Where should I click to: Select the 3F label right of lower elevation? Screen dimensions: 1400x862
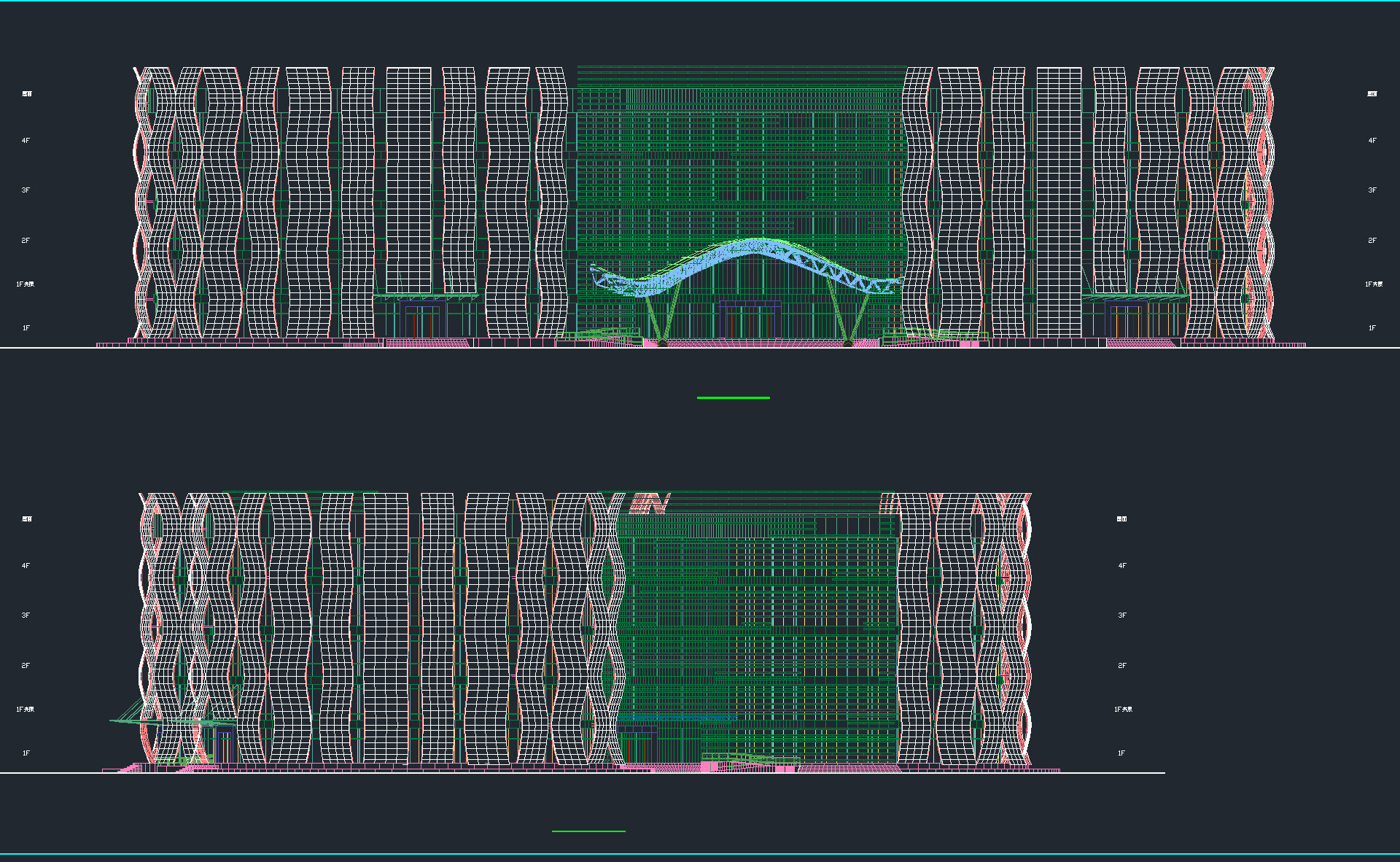[x=1122, y=616]
